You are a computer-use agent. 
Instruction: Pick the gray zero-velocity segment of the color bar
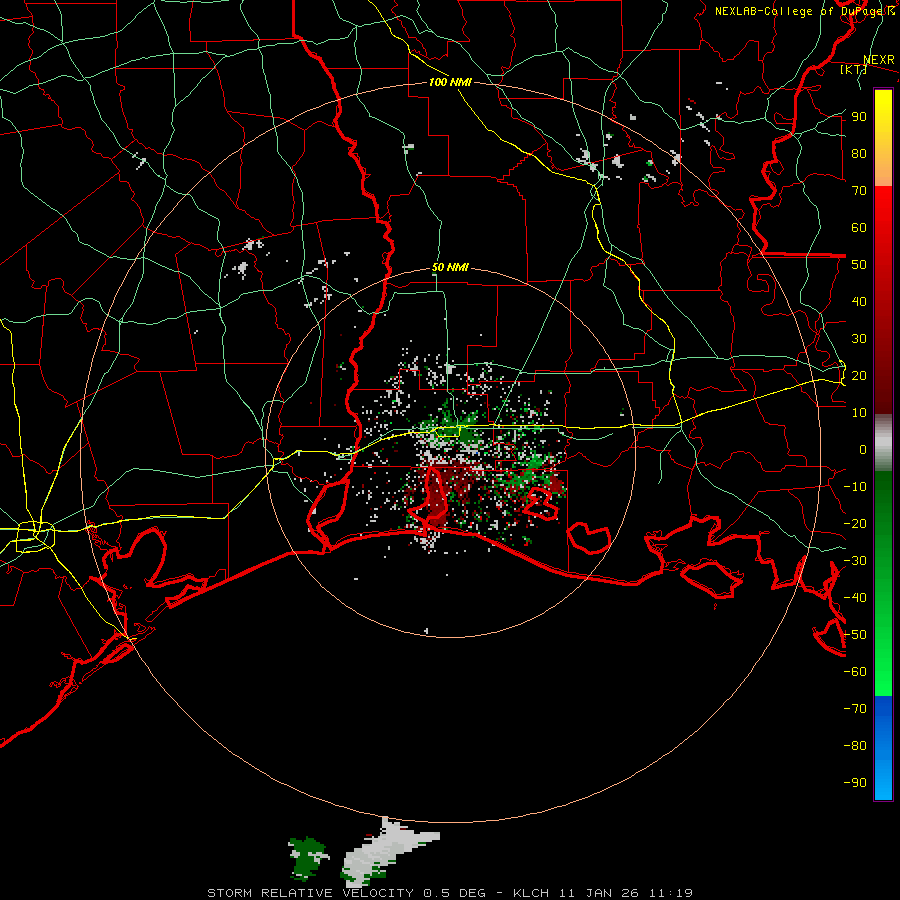point(883,443)
